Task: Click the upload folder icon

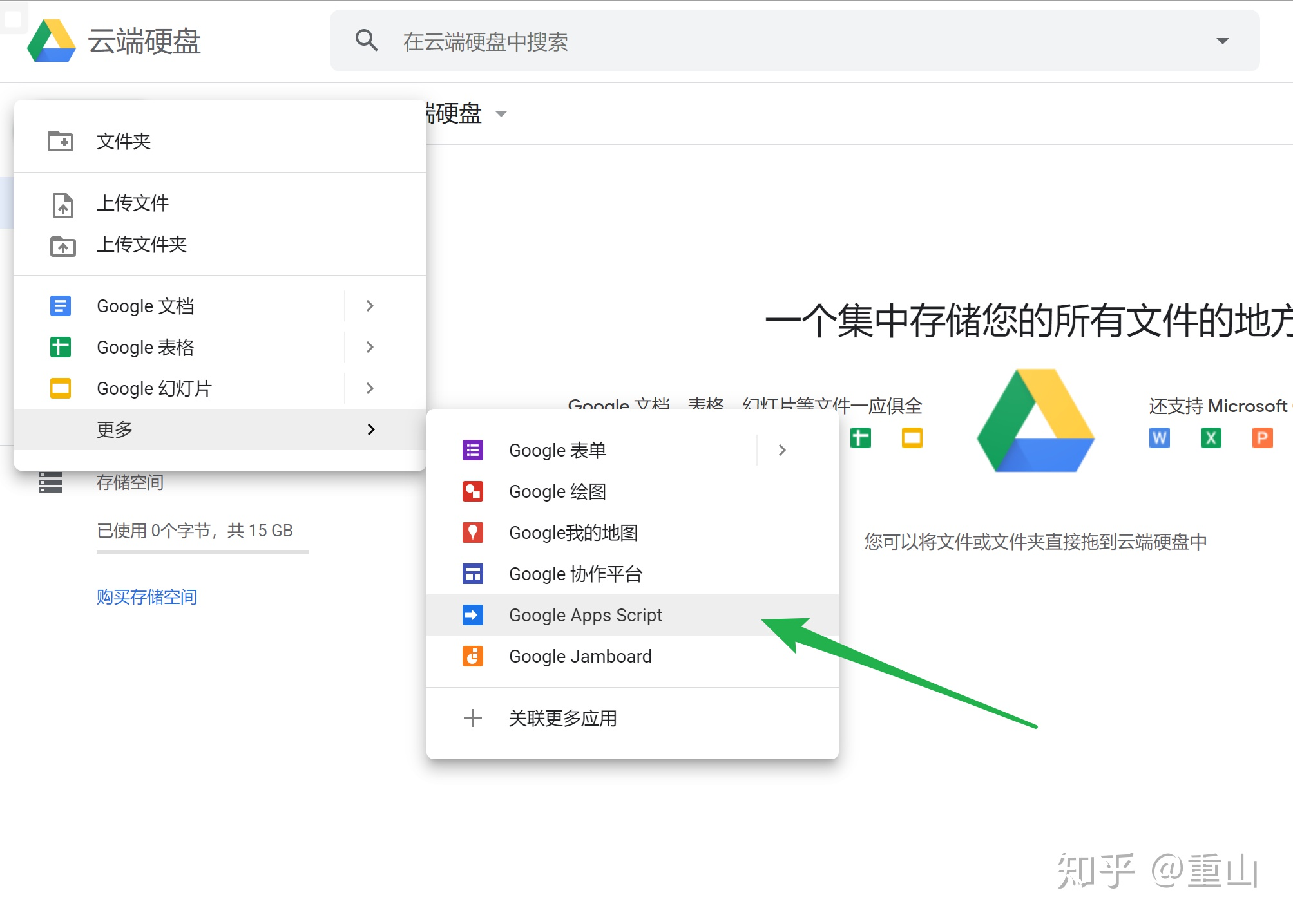Action: [x=62, y=245]
